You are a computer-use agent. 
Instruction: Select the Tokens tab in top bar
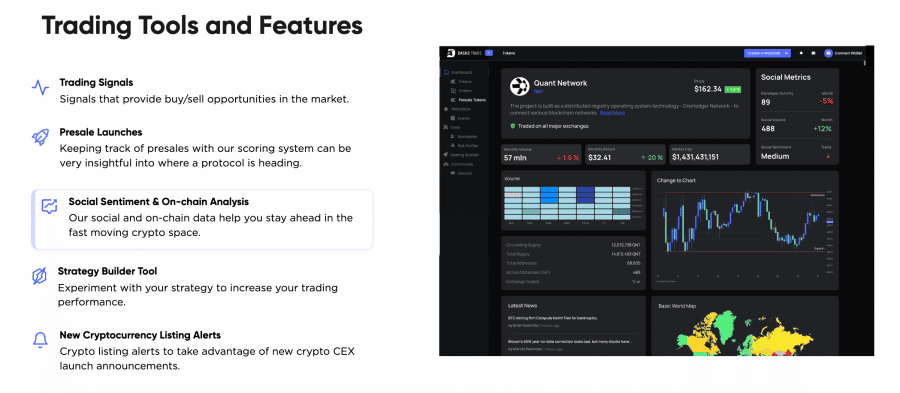click(509, 53)
